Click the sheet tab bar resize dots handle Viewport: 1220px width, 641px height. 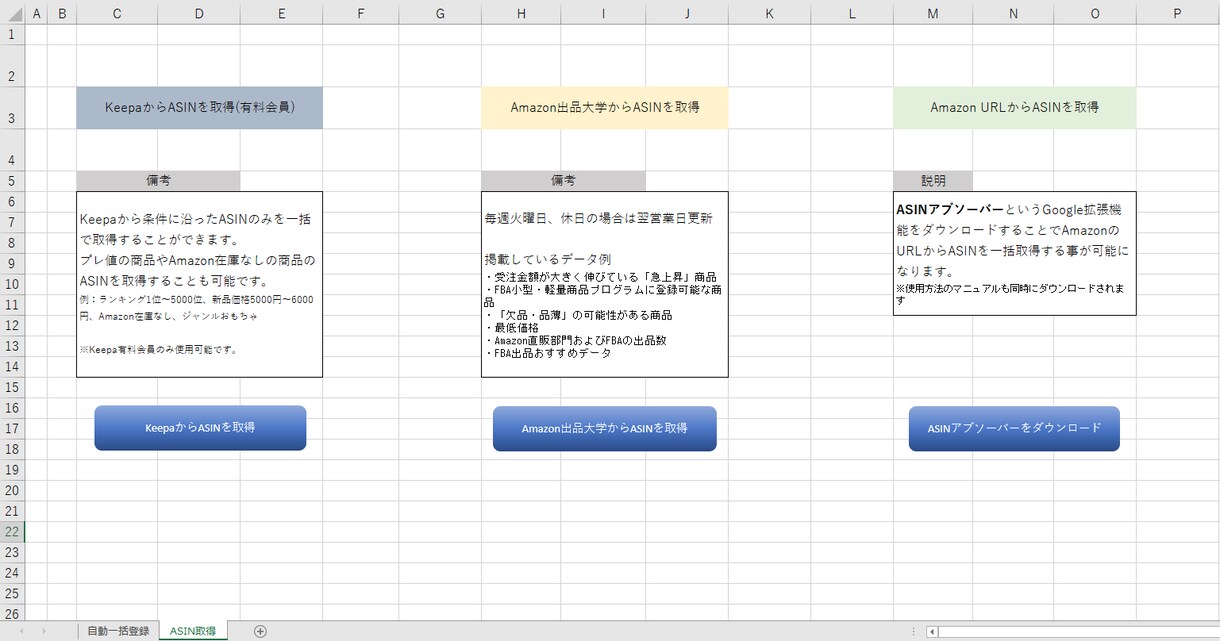pyautogui.click(x=912, y=631)
